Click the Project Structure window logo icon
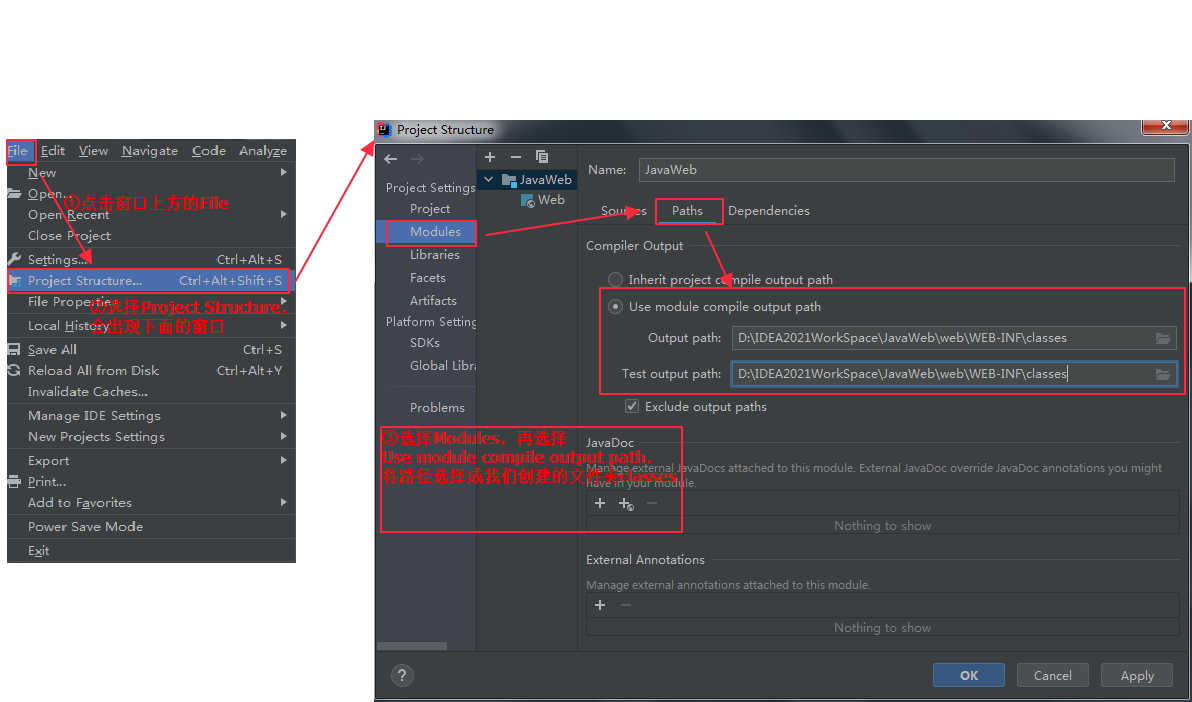Image resolution: width=1192 pixels, height=702 pixels. [x=385, y=129]
